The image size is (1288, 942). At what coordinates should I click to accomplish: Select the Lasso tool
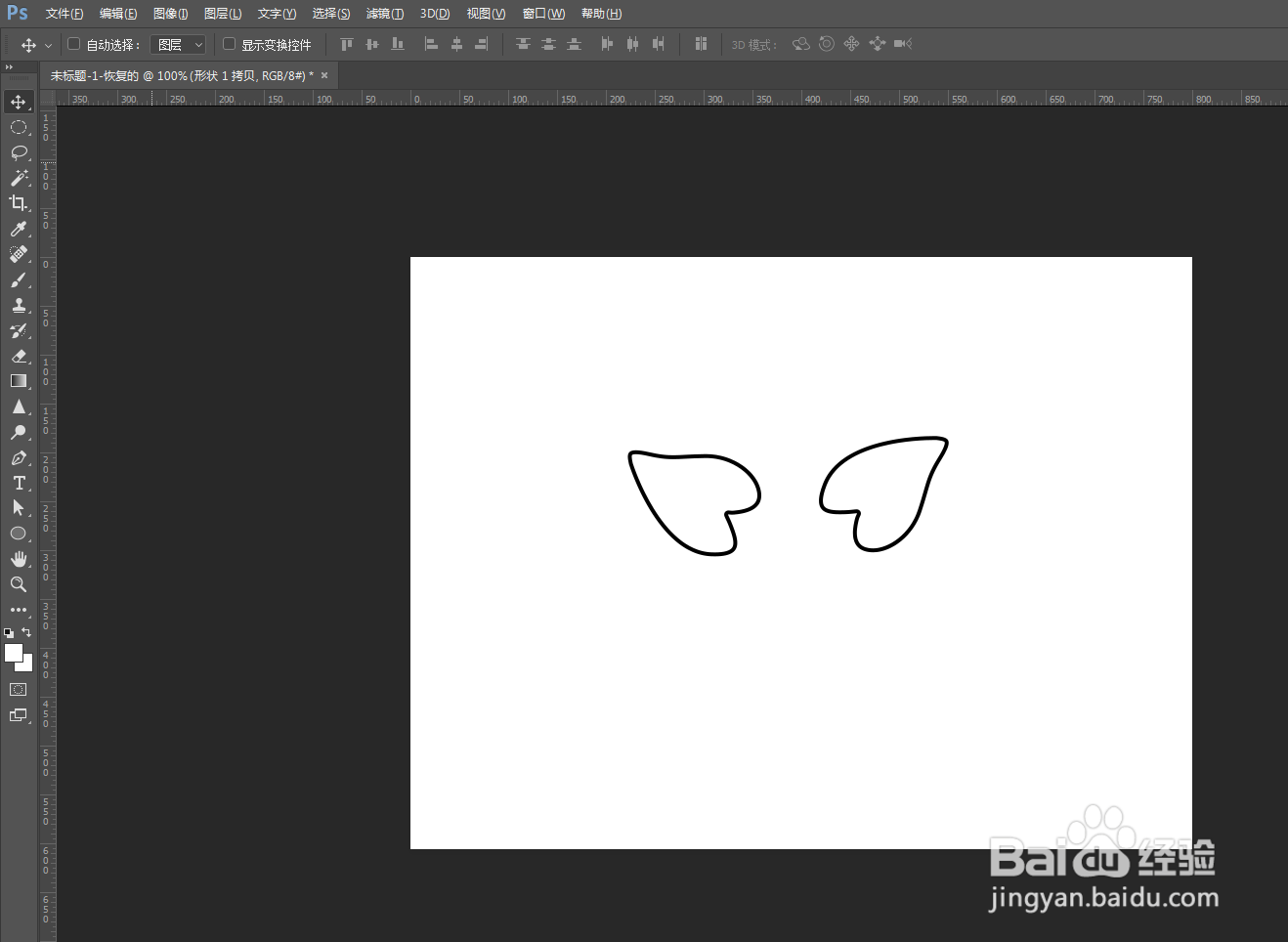[x=19, y=152]
